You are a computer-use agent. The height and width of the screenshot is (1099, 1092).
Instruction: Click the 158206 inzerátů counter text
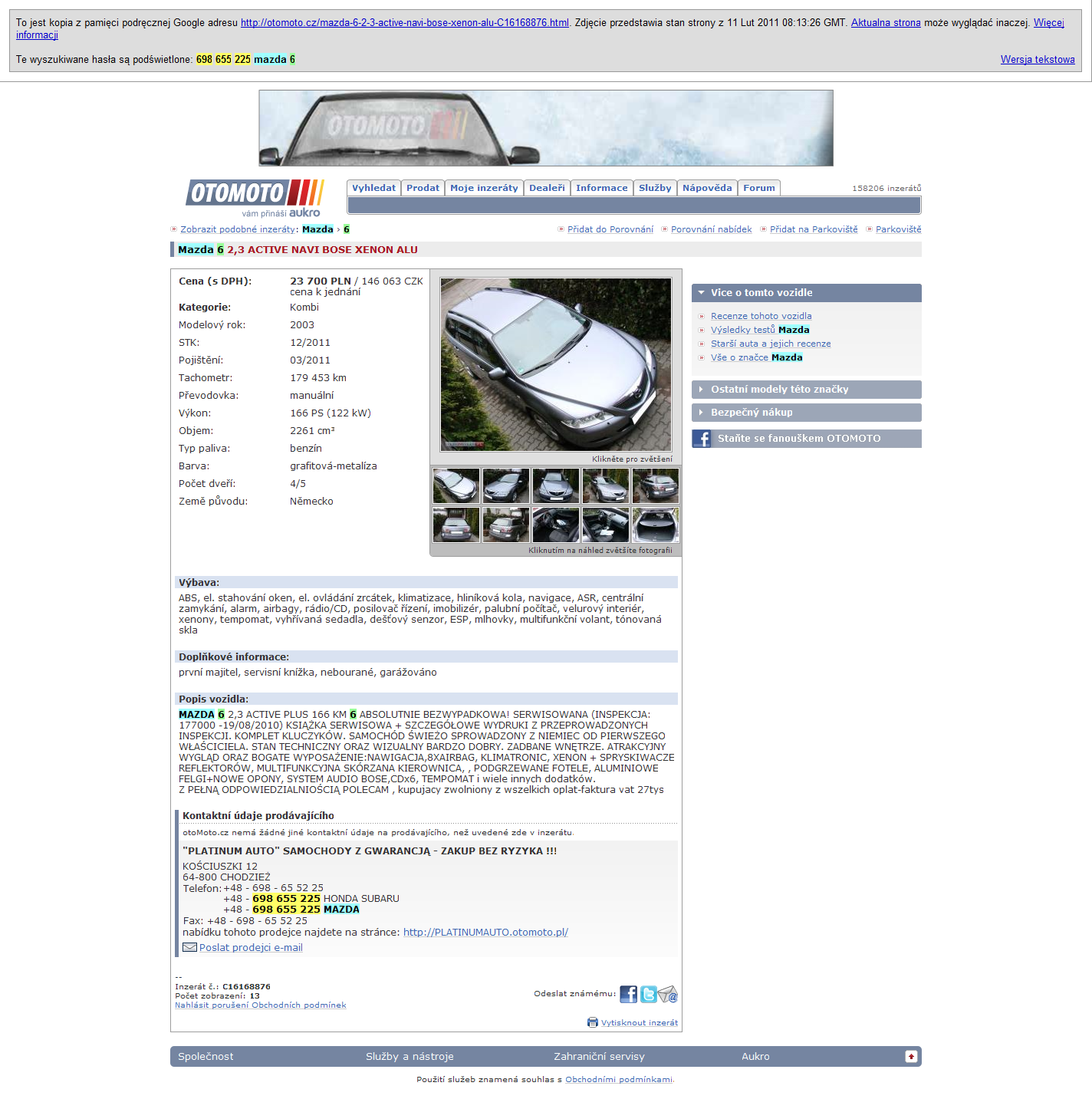(886, 189)
